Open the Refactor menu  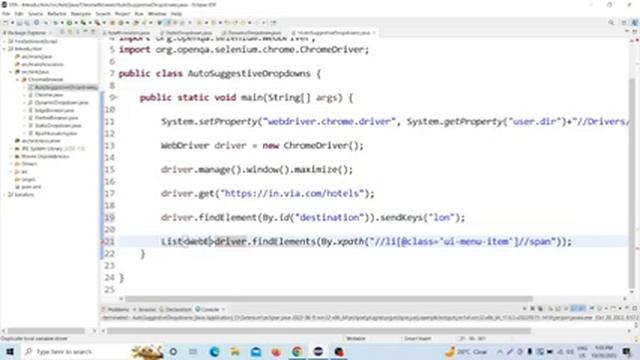point(57,14)
